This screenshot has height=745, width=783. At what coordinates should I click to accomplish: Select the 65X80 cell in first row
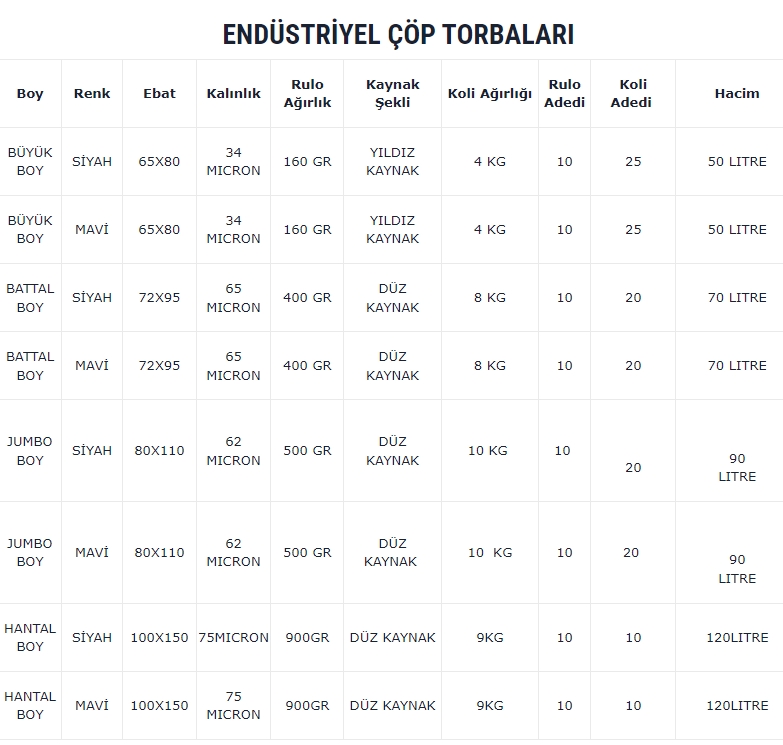click(x=159, y=162)
